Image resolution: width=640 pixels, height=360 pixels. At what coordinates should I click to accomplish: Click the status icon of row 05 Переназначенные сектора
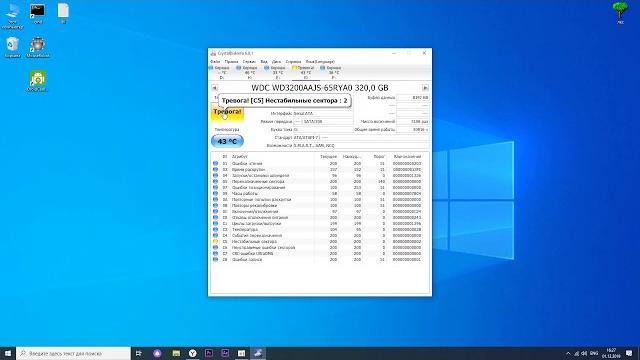pyautogui.click(x=215, y=181)
